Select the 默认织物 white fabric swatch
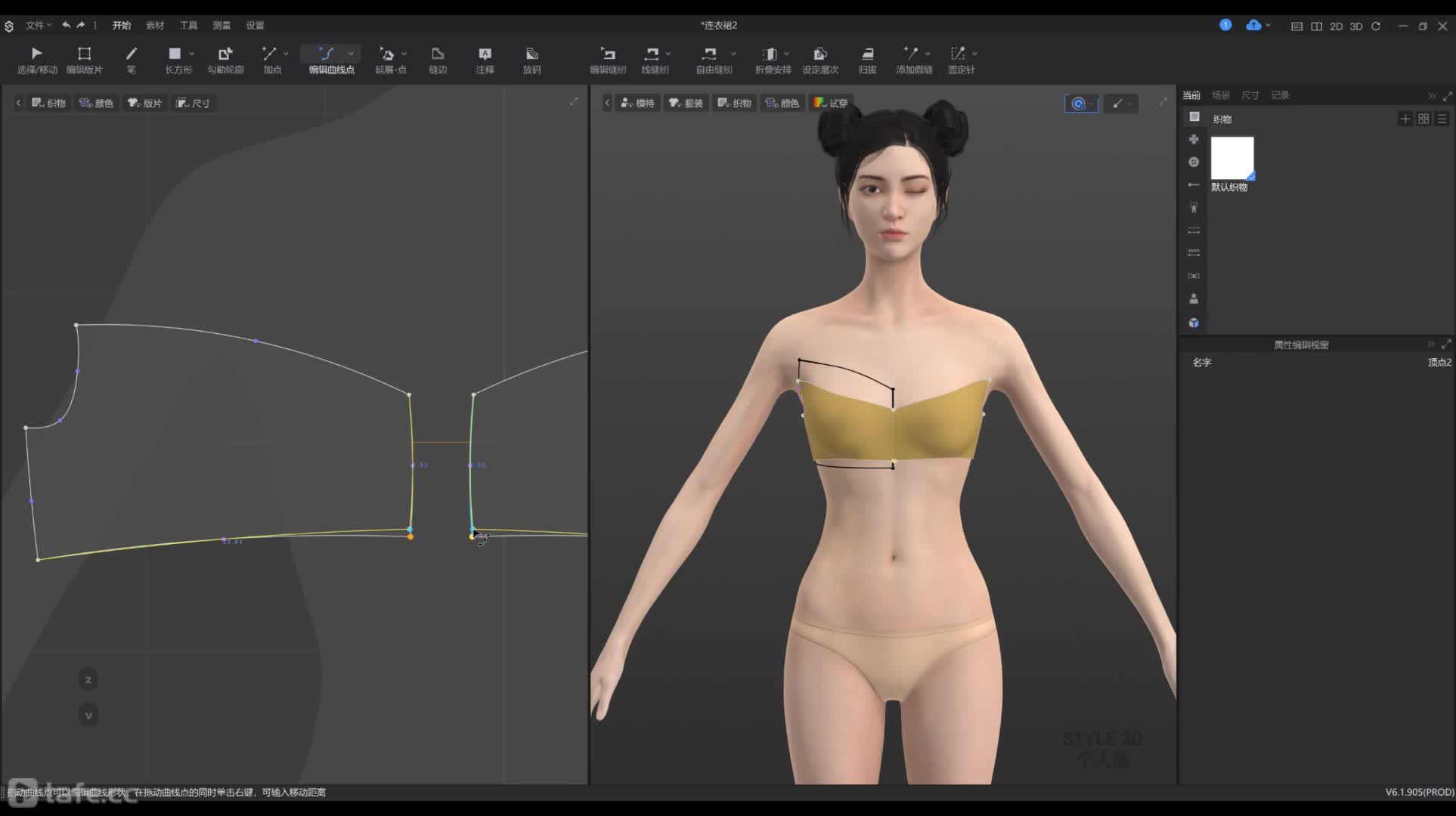The height and width of the screenshot is (816, 1456). click(x=1232, y=158)
